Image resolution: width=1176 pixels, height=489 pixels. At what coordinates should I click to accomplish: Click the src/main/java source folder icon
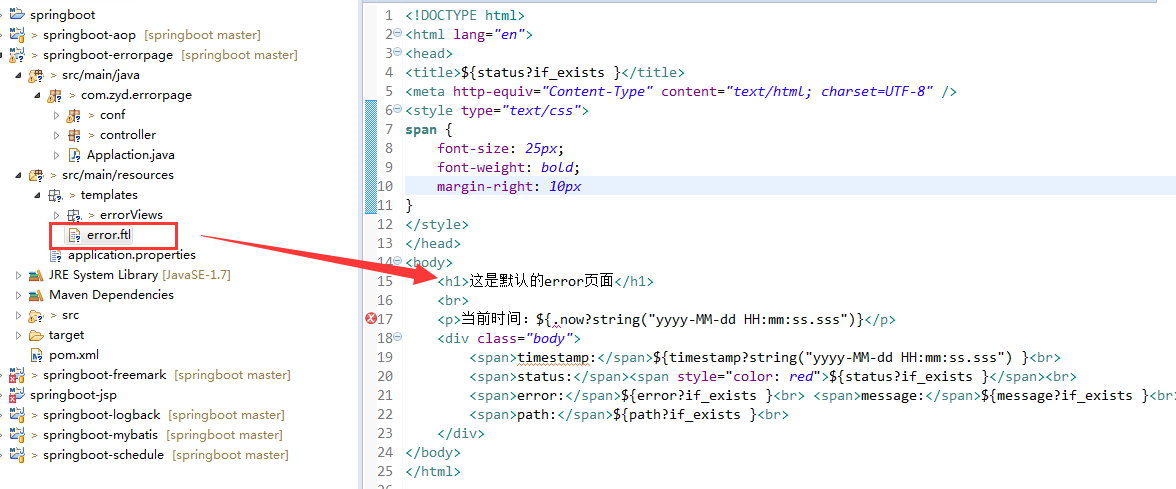click(35, 75)
